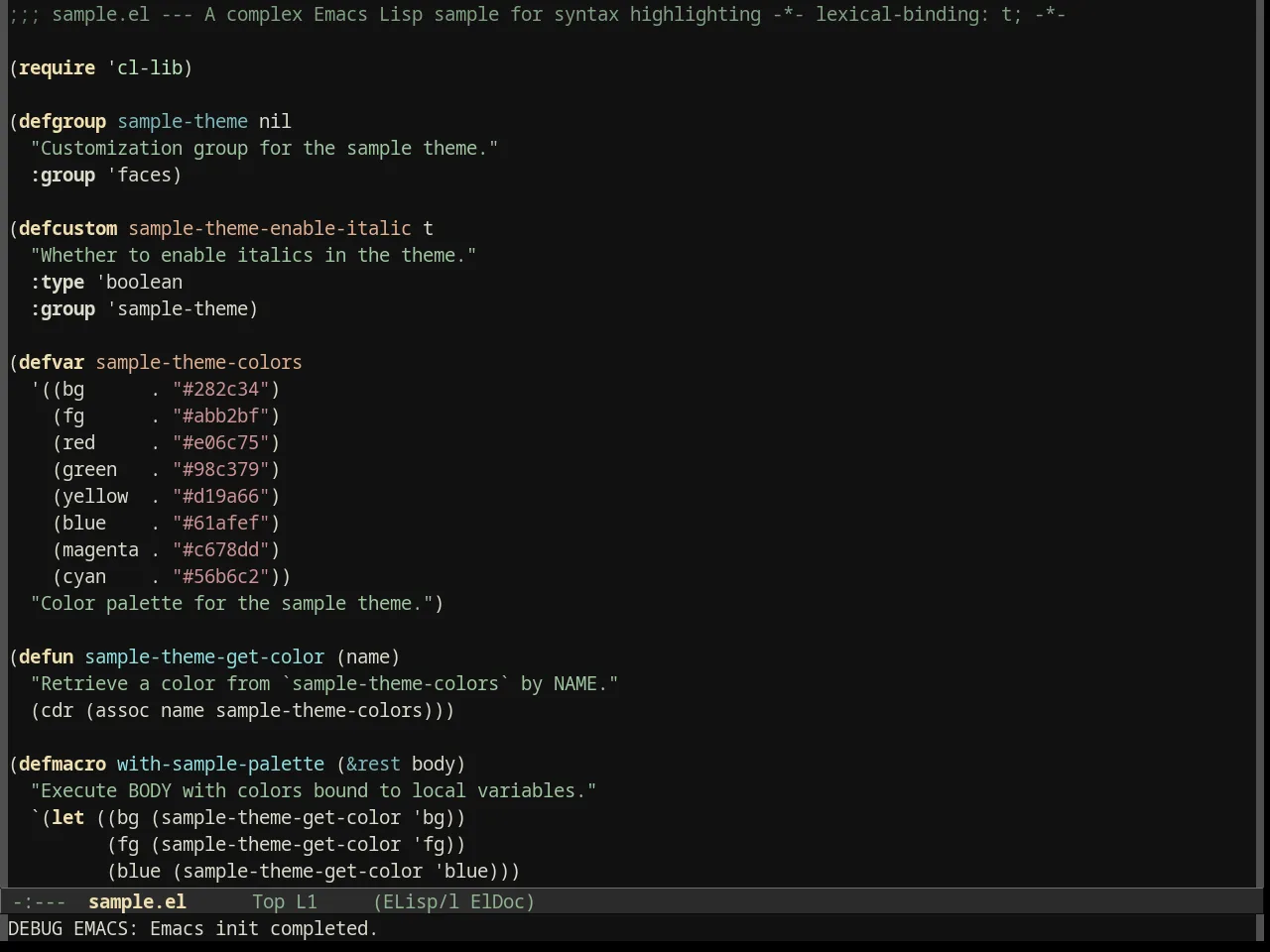
Task: Click the with-sample-palette macro name
Action: click(220, 764)
